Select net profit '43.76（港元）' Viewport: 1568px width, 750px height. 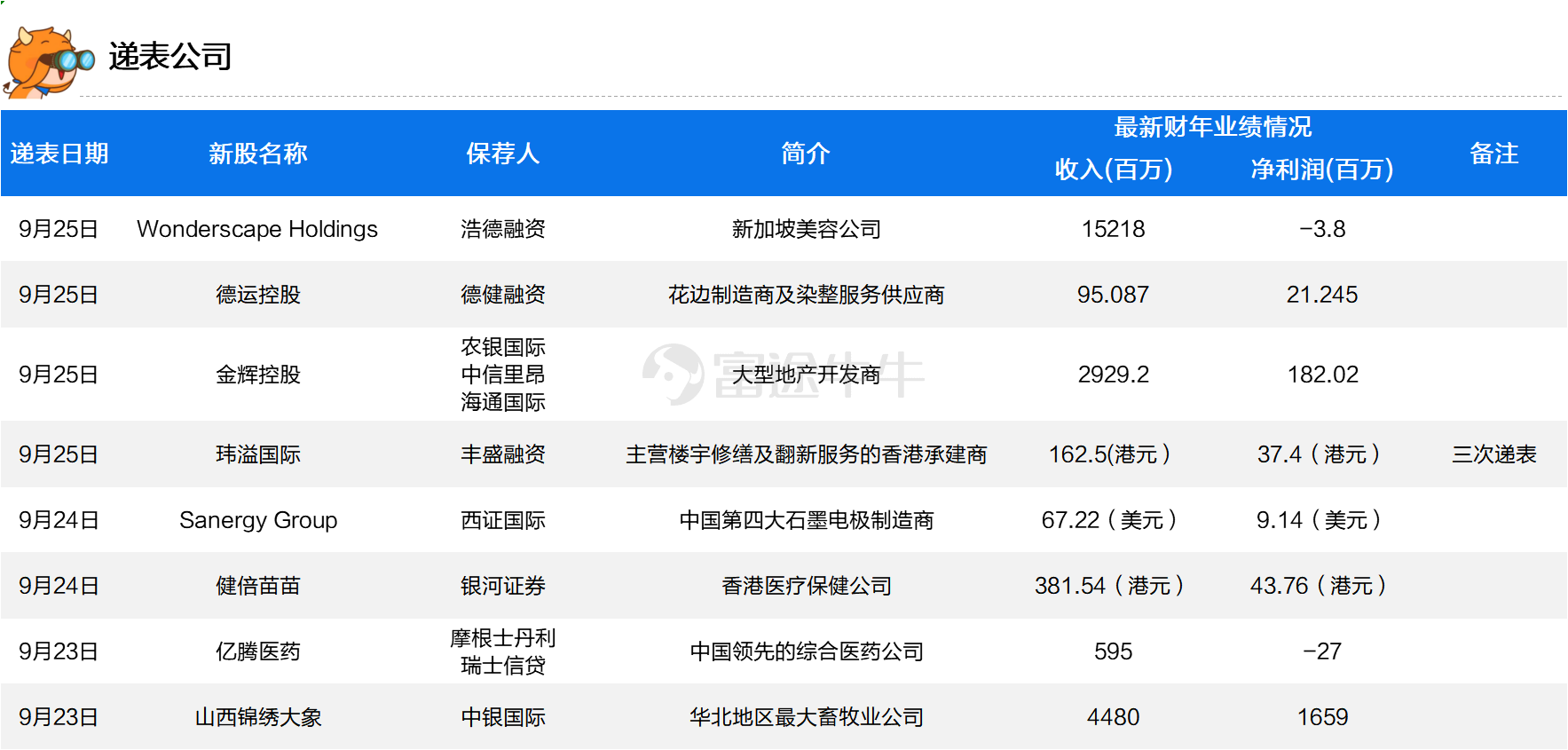[x=1320, y=586]
